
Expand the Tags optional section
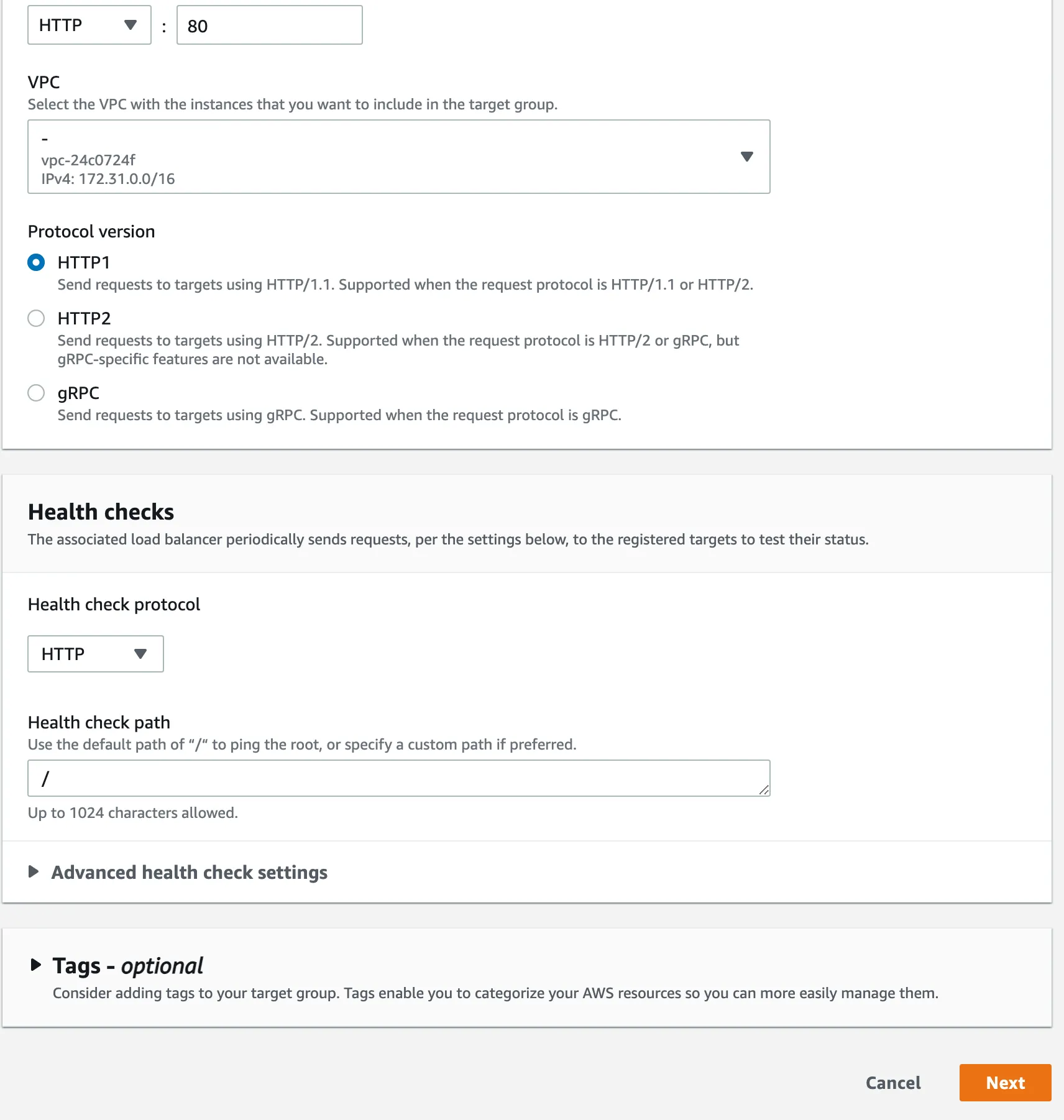[127, 966]
